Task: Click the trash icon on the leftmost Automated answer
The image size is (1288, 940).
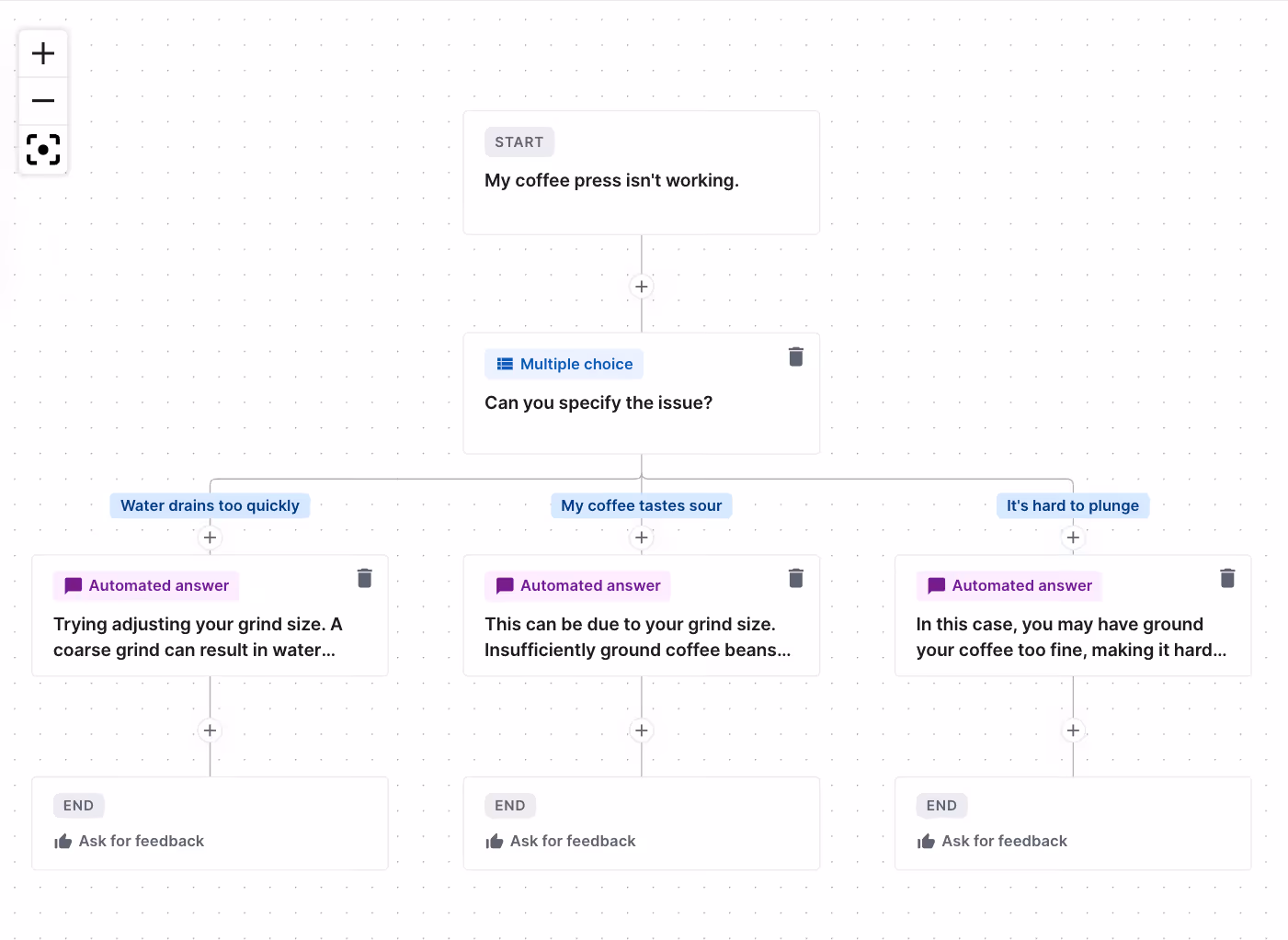Action: [x=364, y=578]
